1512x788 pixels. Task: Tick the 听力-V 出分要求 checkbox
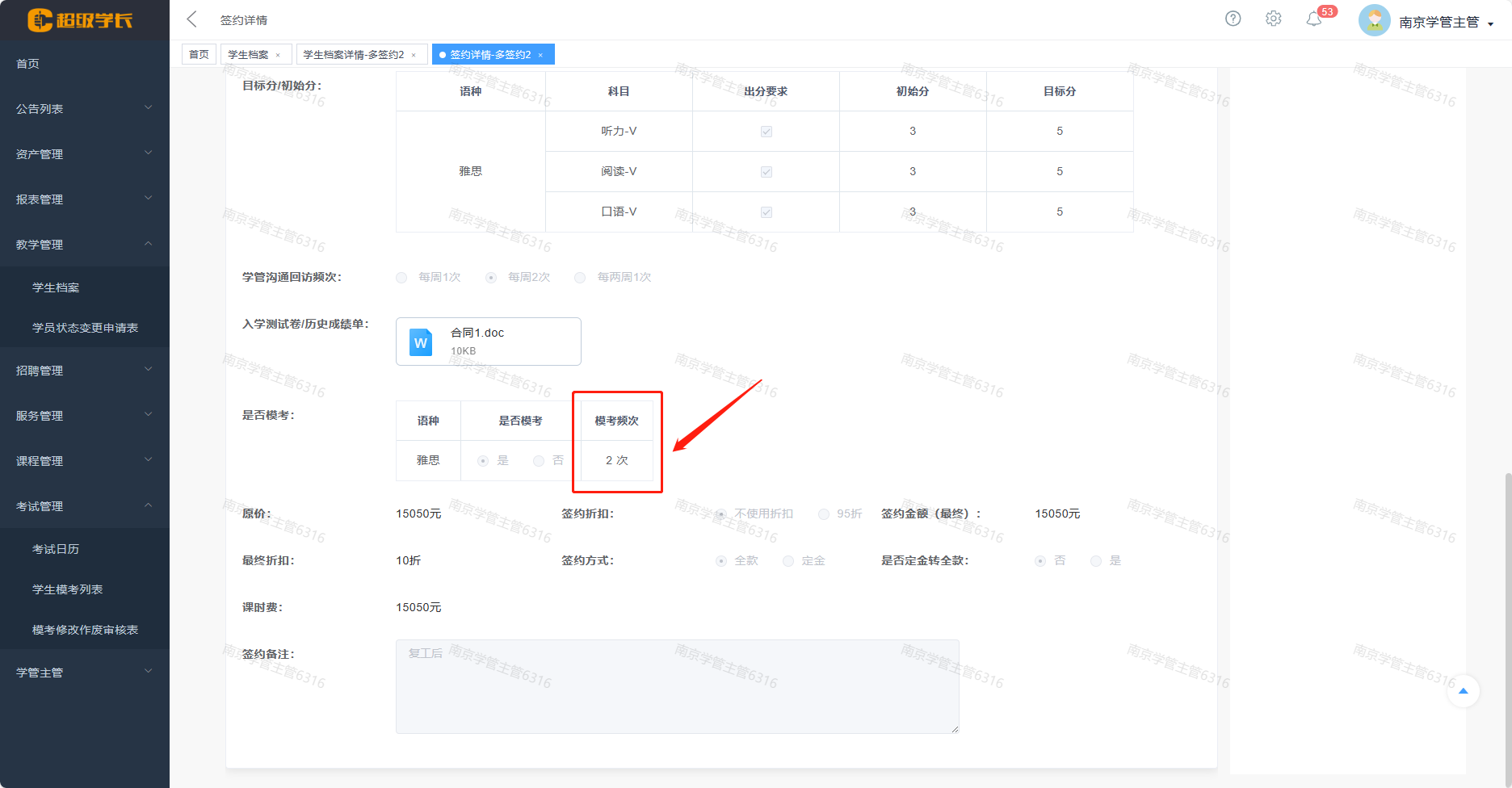coord(766,132)
